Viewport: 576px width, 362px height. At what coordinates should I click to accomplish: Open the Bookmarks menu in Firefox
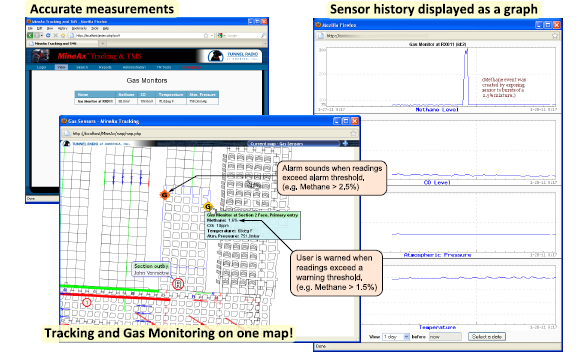(79, 29)
